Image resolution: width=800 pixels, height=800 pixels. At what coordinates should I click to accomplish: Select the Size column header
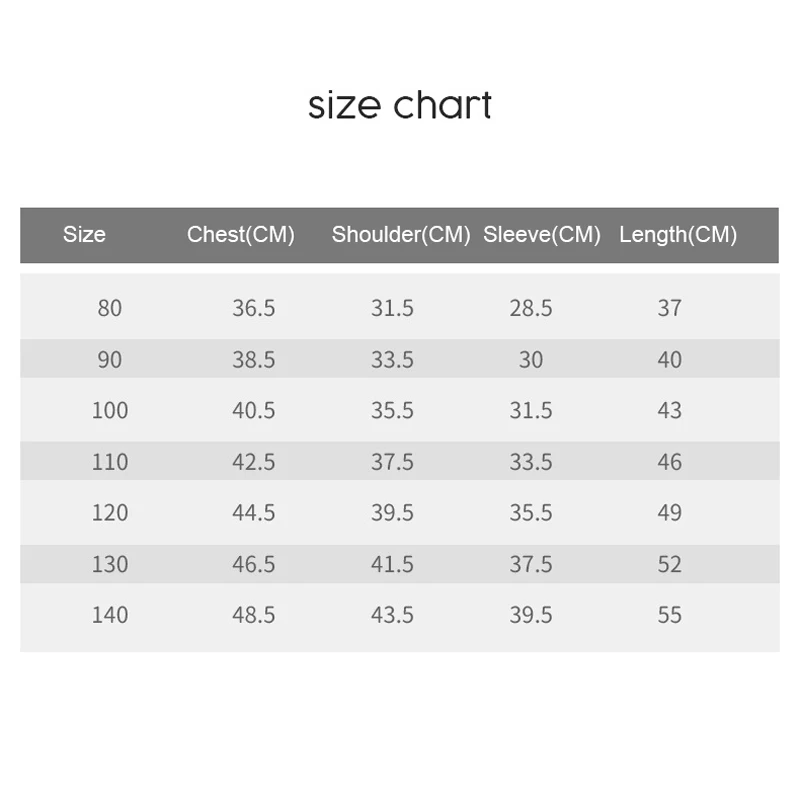point(84,235)
